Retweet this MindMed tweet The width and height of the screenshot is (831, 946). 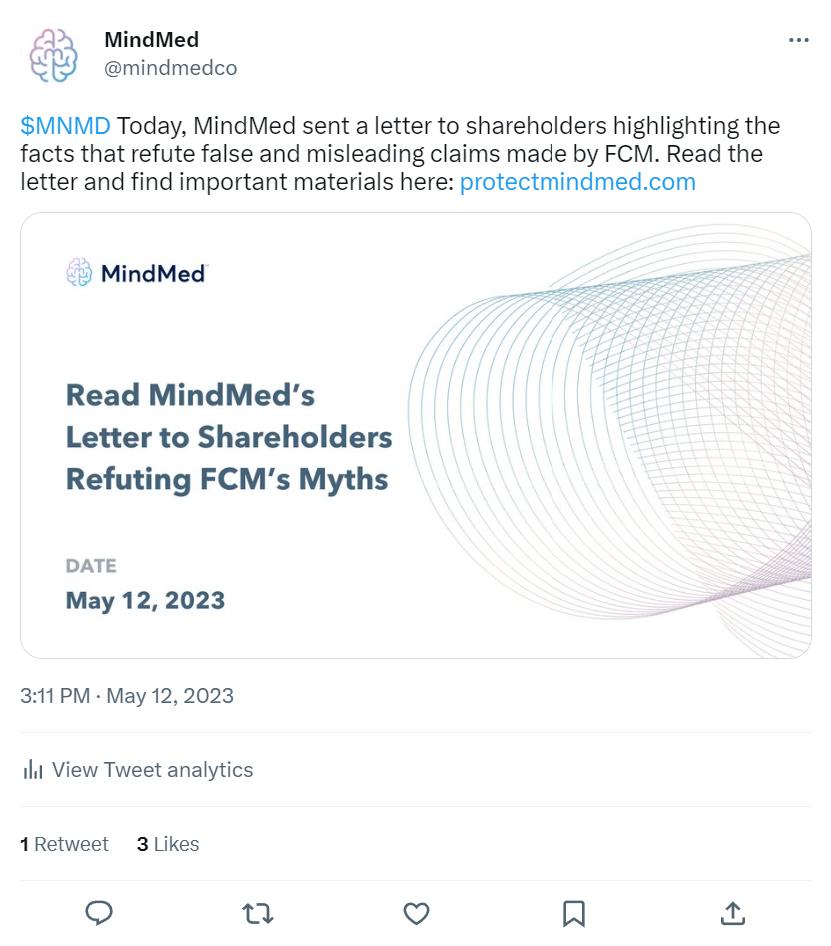coord(258,913)
